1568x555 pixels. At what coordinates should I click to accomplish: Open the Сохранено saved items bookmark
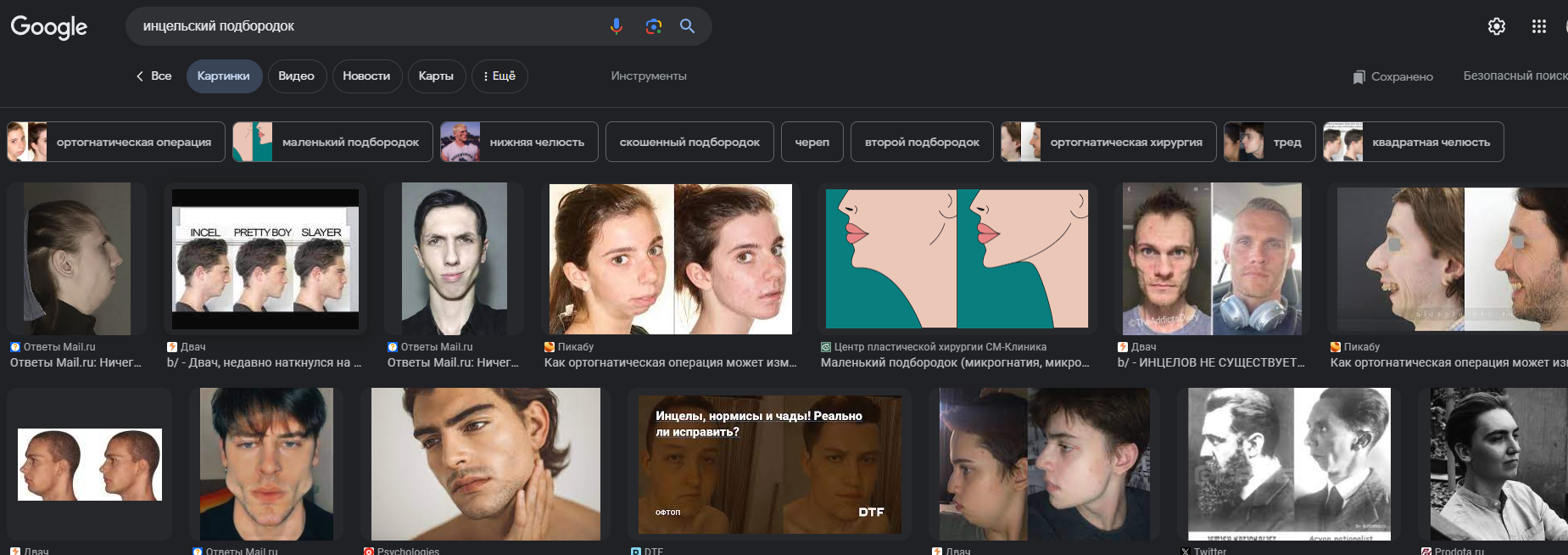[x=1392, y=76]
